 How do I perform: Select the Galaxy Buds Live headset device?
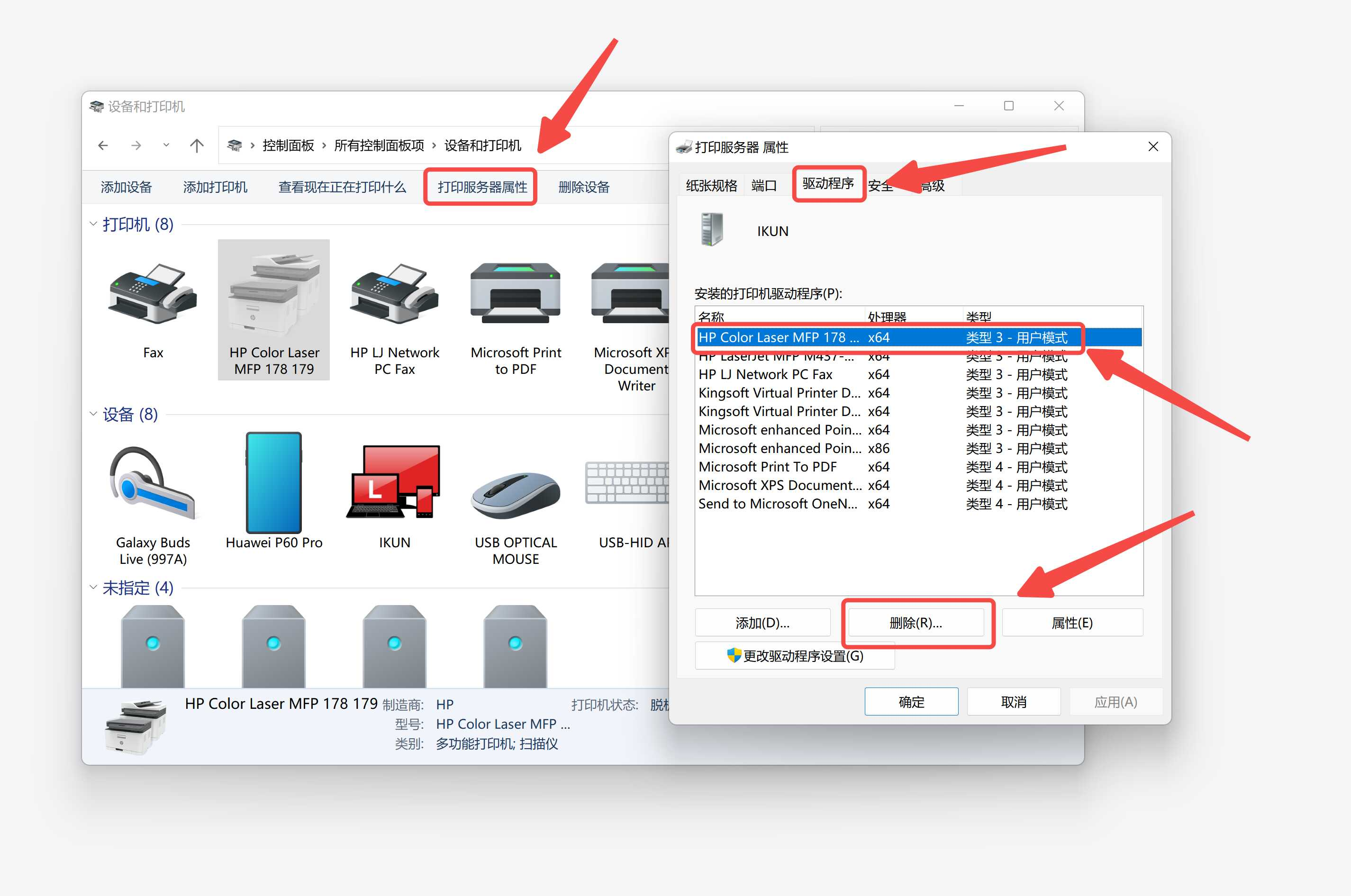153,483
